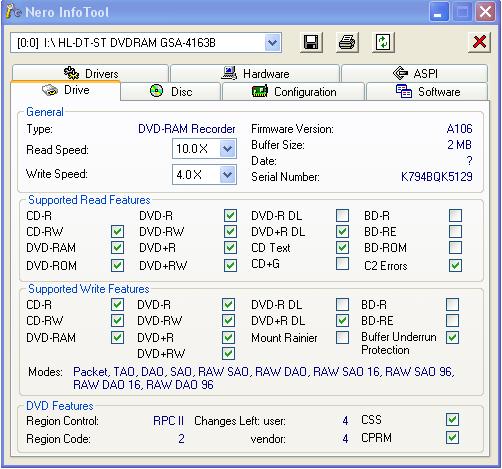Click the Save floppy disk icon
The width and height of the screenshot is (502, 469).
point(311,43)
